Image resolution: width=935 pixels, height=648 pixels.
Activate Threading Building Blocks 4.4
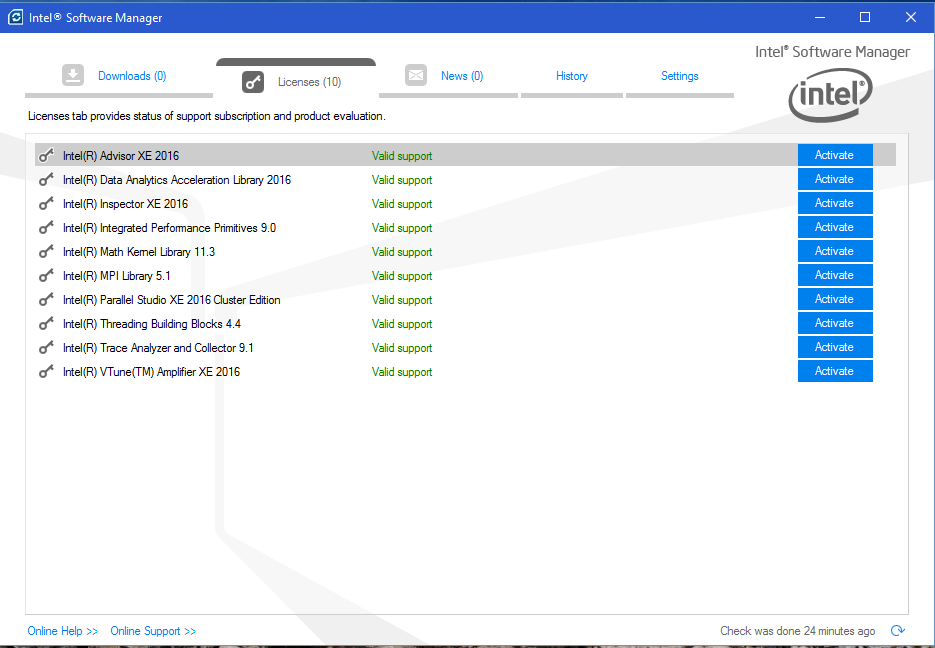click(x=835, y=323)
